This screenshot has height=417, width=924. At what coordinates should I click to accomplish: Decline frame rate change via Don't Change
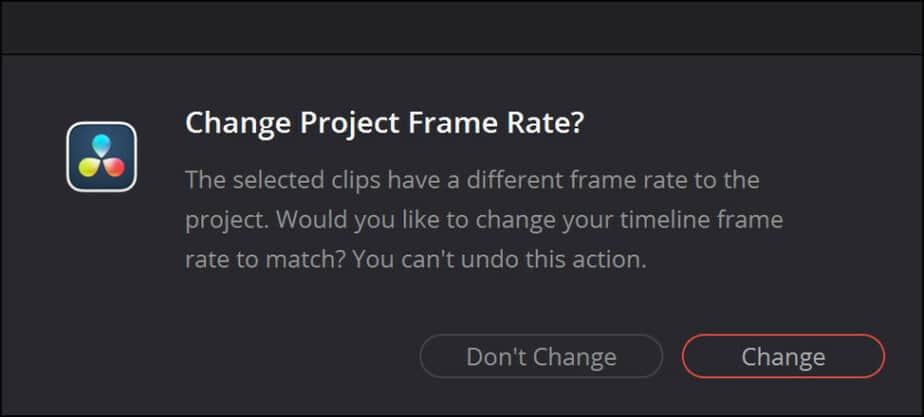click(x=541, y=356)
